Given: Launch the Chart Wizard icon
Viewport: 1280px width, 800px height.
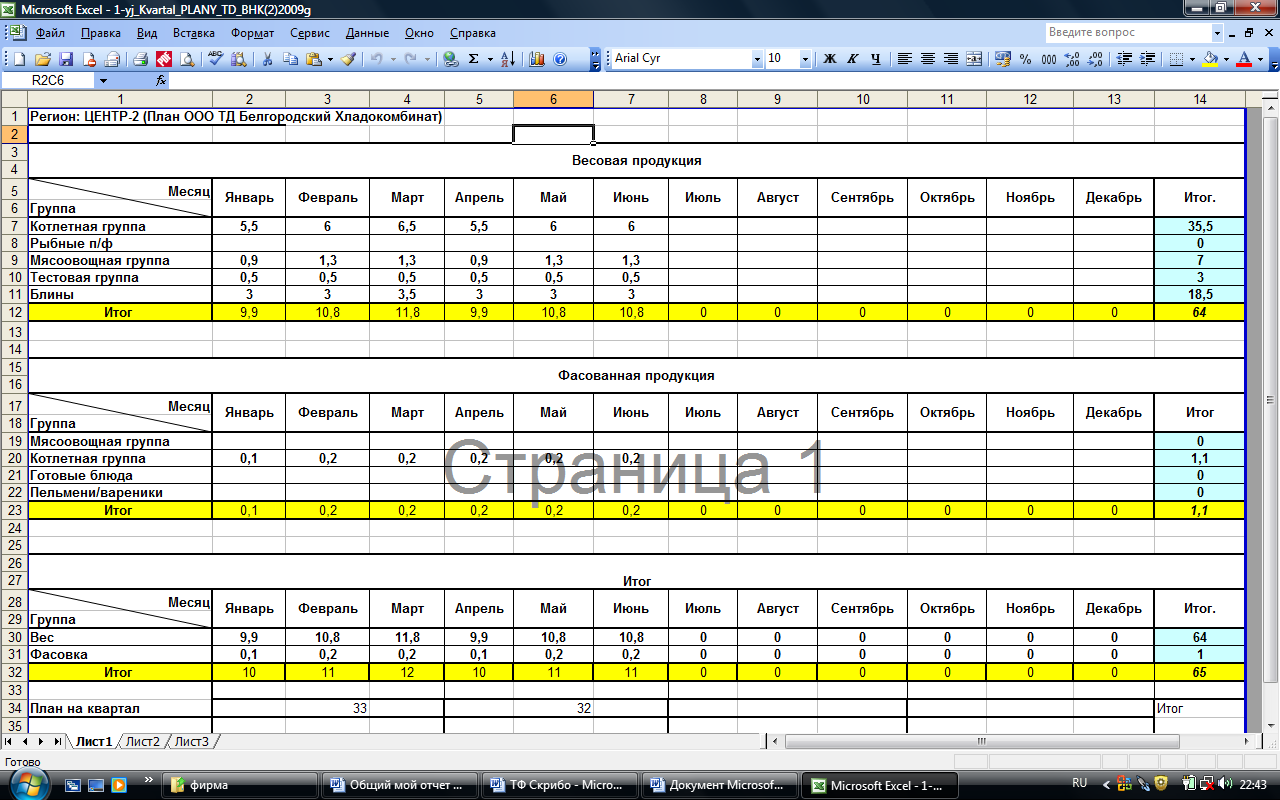Looking at the screenshot, I should coord(537,59).
